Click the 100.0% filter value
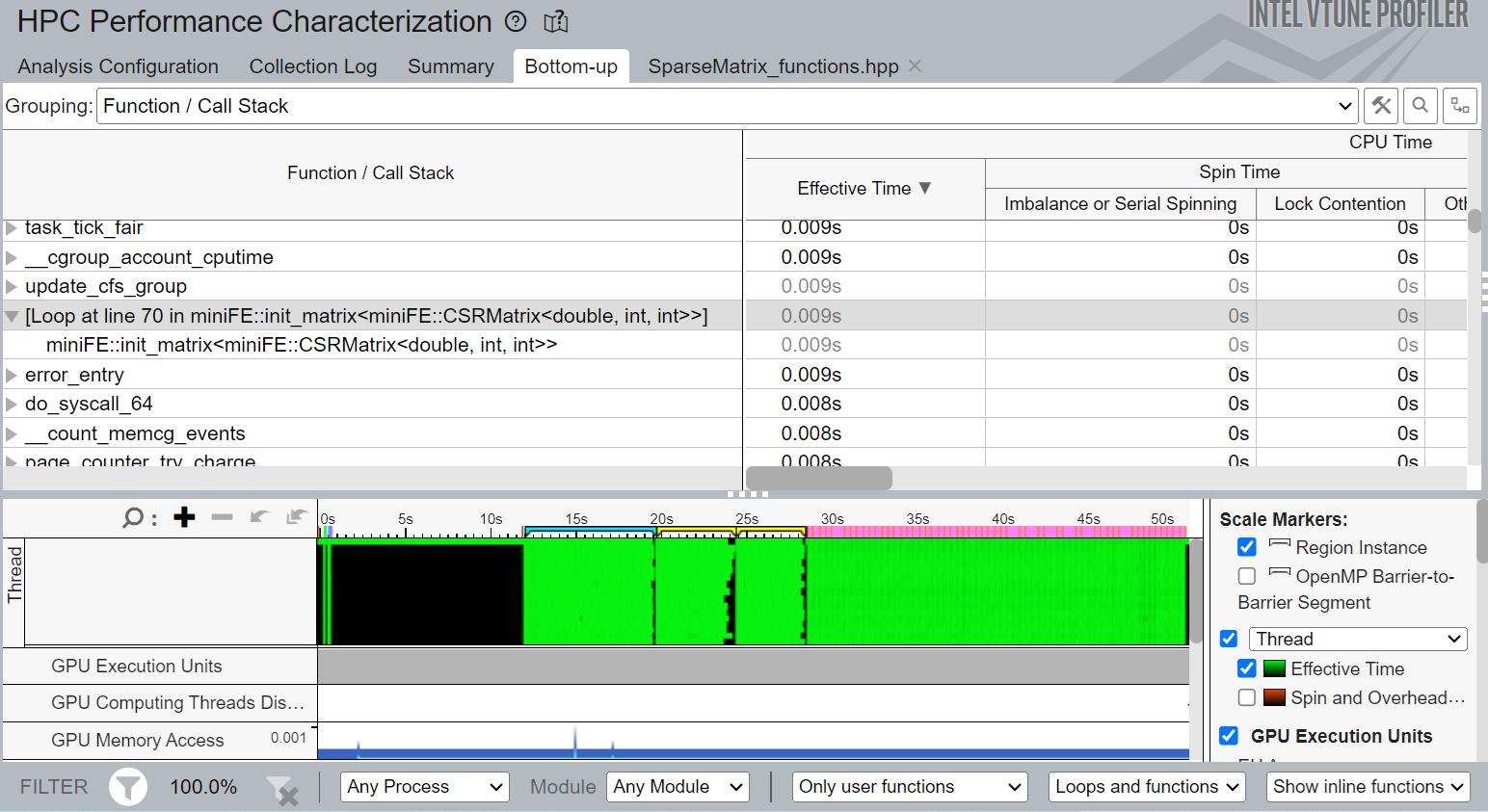 click(x=203, y=787)
